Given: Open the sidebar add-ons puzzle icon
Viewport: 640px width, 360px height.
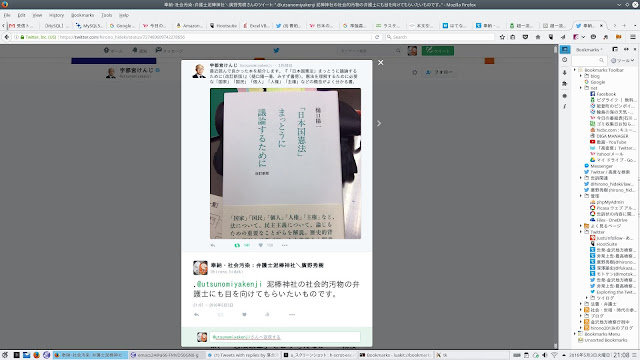Looking at the screenshot, I should click(x=564, y=84).
